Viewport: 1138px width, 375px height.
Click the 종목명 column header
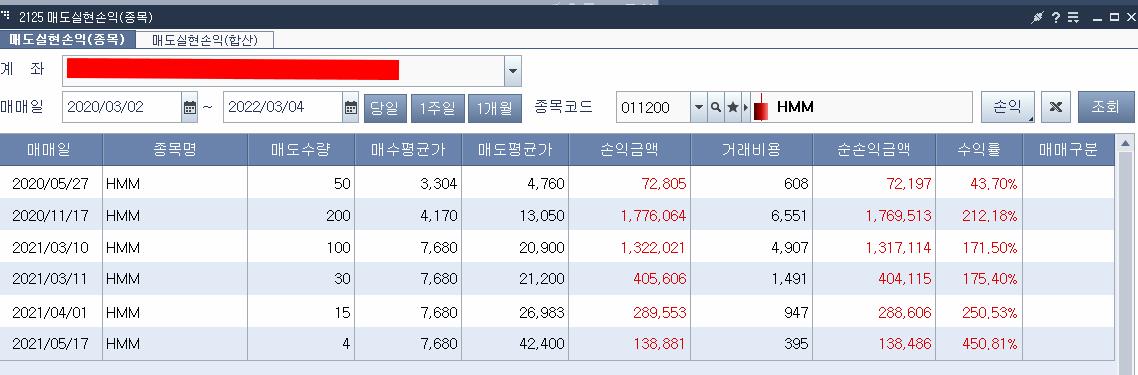[x=175, y=150]
